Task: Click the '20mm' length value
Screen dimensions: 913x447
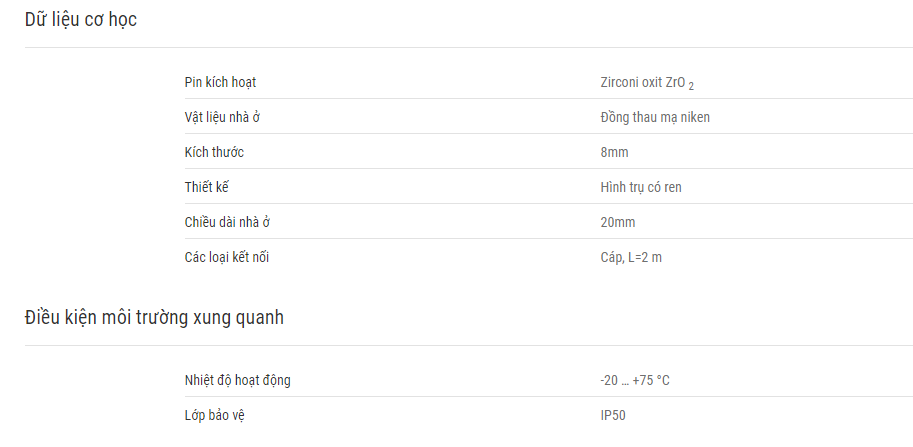Action: [618, 222]
